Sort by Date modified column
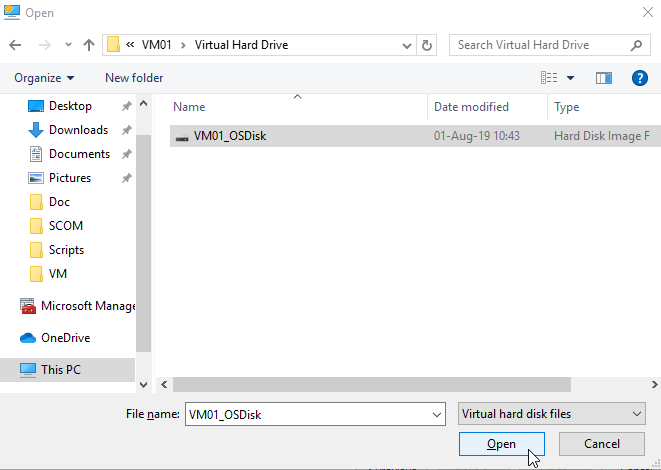 (487, 107)
